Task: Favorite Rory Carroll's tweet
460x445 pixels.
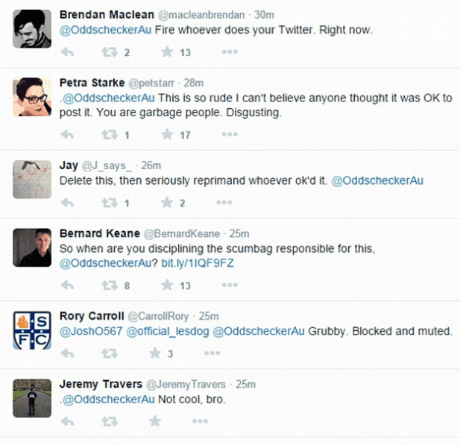Action: point(155,353)
